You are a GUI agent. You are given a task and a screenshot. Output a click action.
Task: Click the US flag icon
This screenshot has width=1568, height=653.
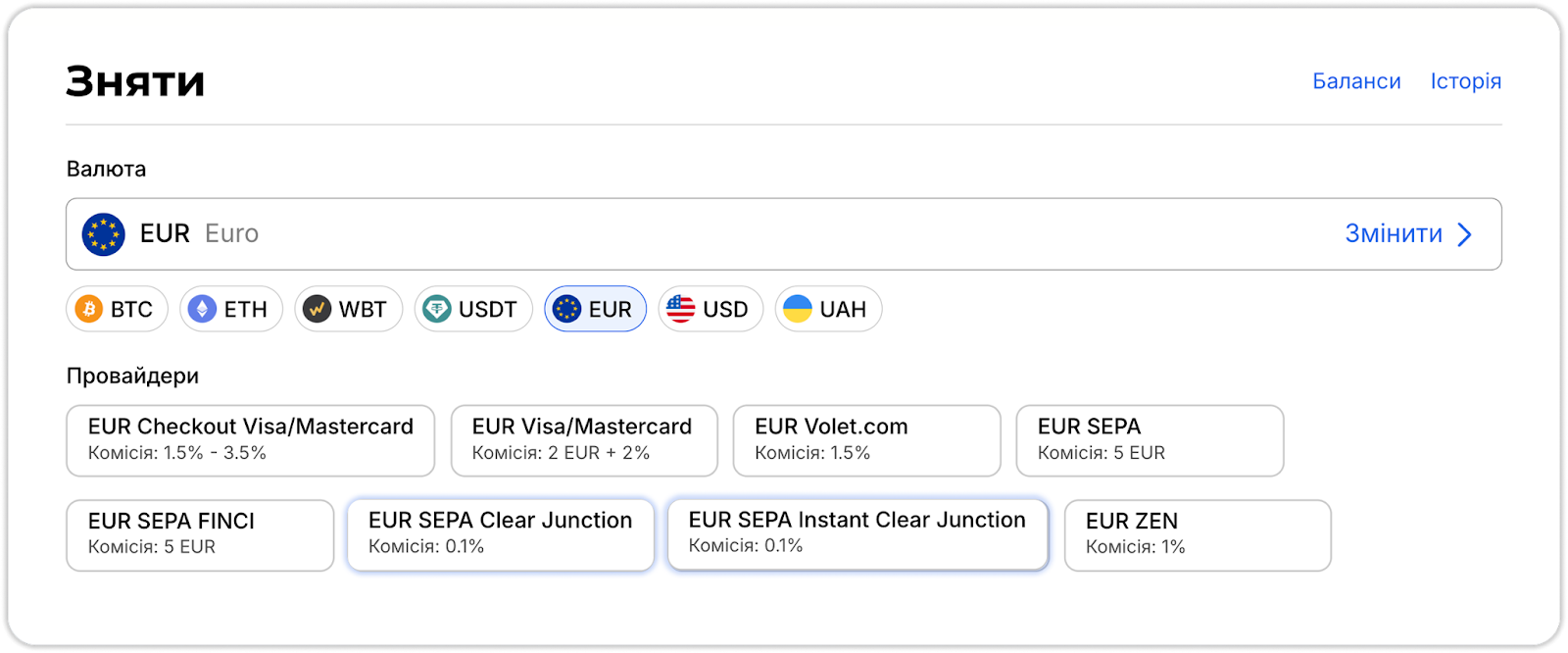click(x=680, y=310)
